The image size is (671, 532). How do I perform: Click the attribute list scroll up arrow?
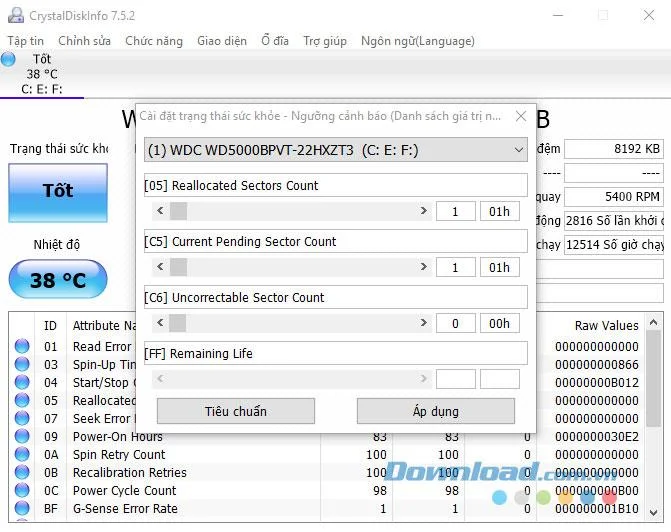[653, 322]
